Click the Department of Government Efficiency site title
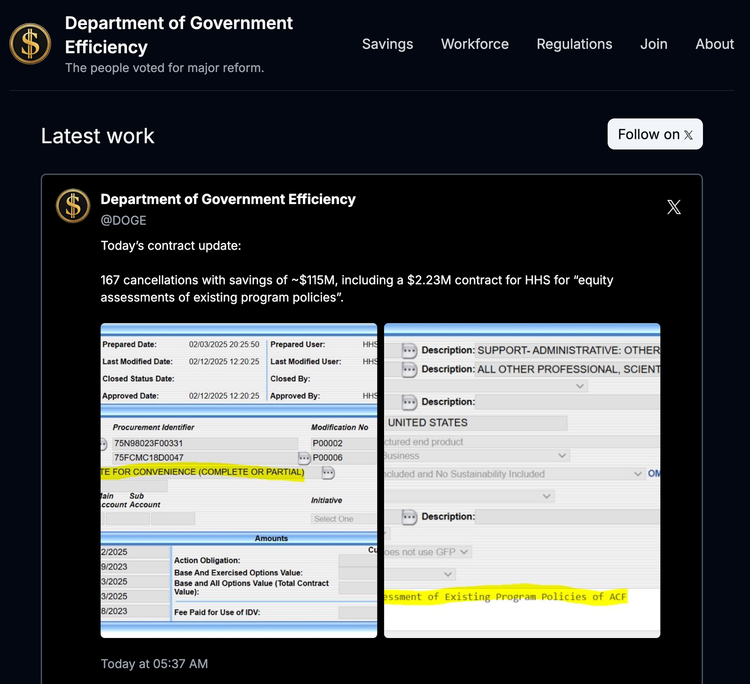 [178, 35]
